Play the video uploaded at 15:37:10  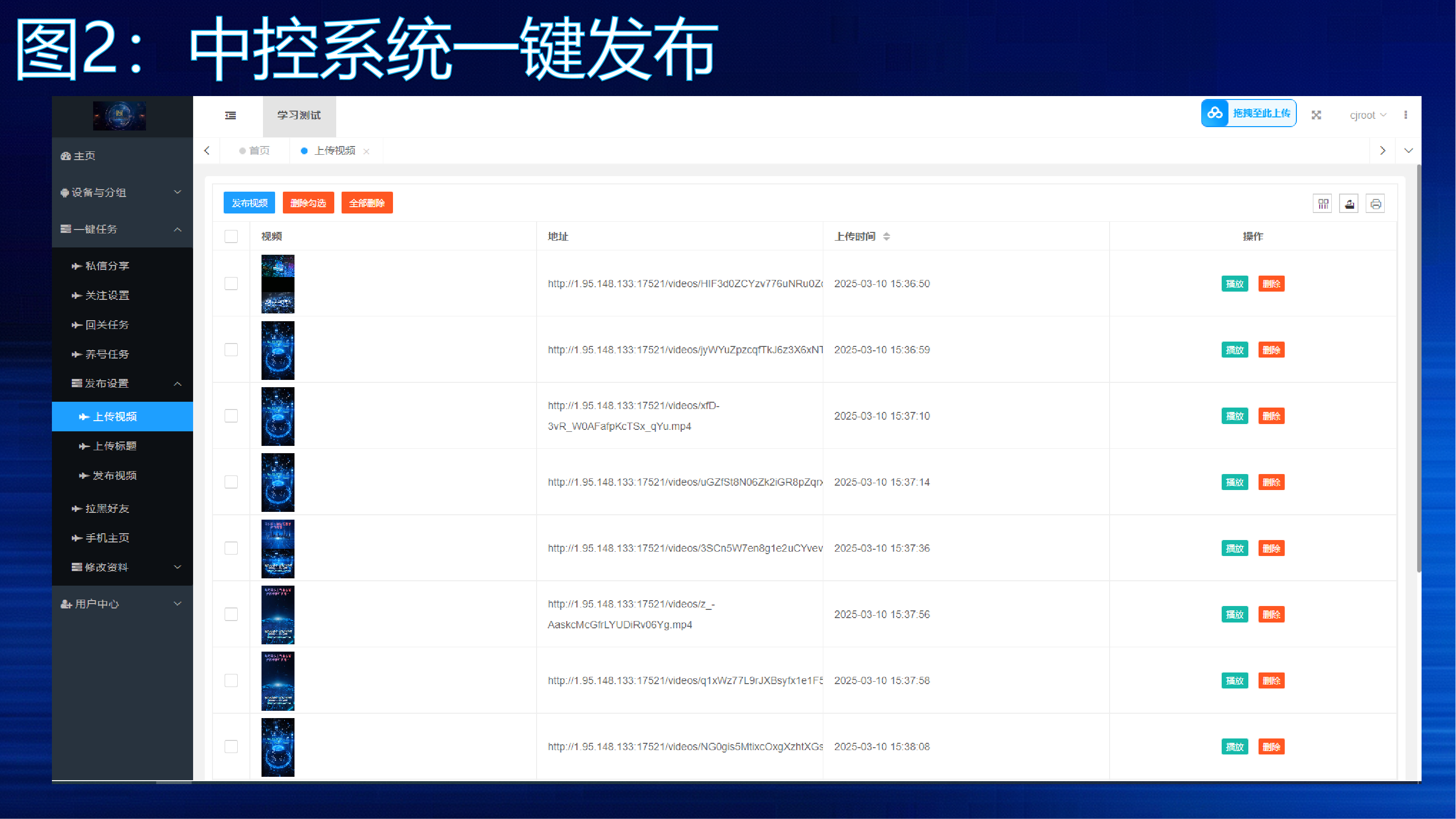(1234, 416)
